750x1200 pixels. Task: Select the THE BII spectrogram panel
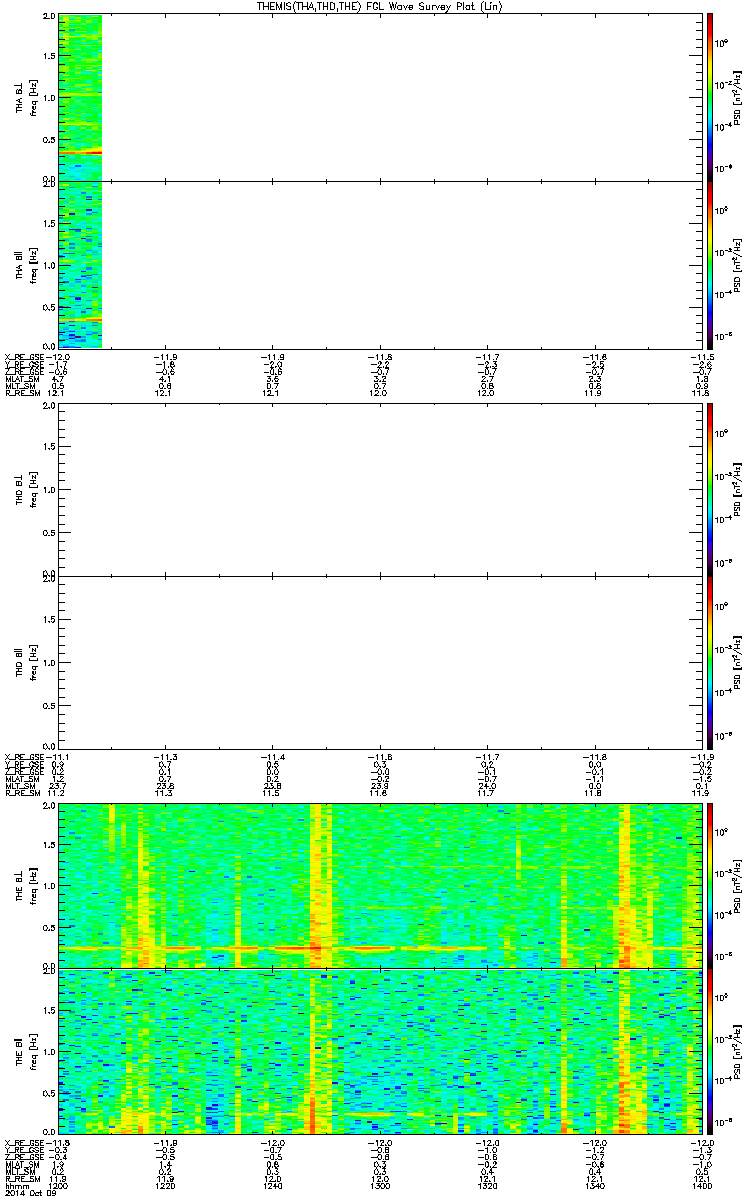click(379, 1051)
